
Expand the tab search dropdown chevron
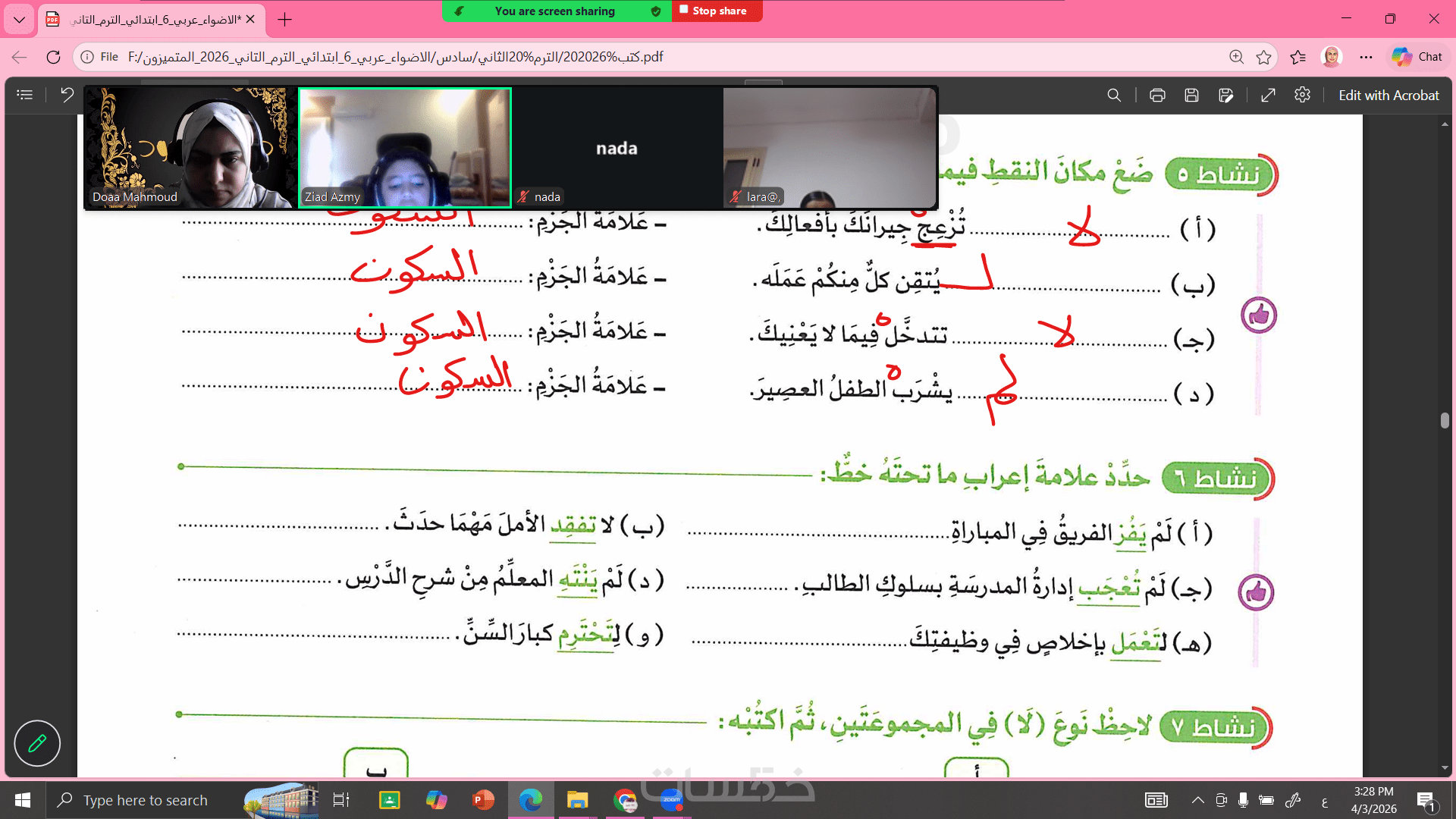pyautogui.click(x=19, y=20)
